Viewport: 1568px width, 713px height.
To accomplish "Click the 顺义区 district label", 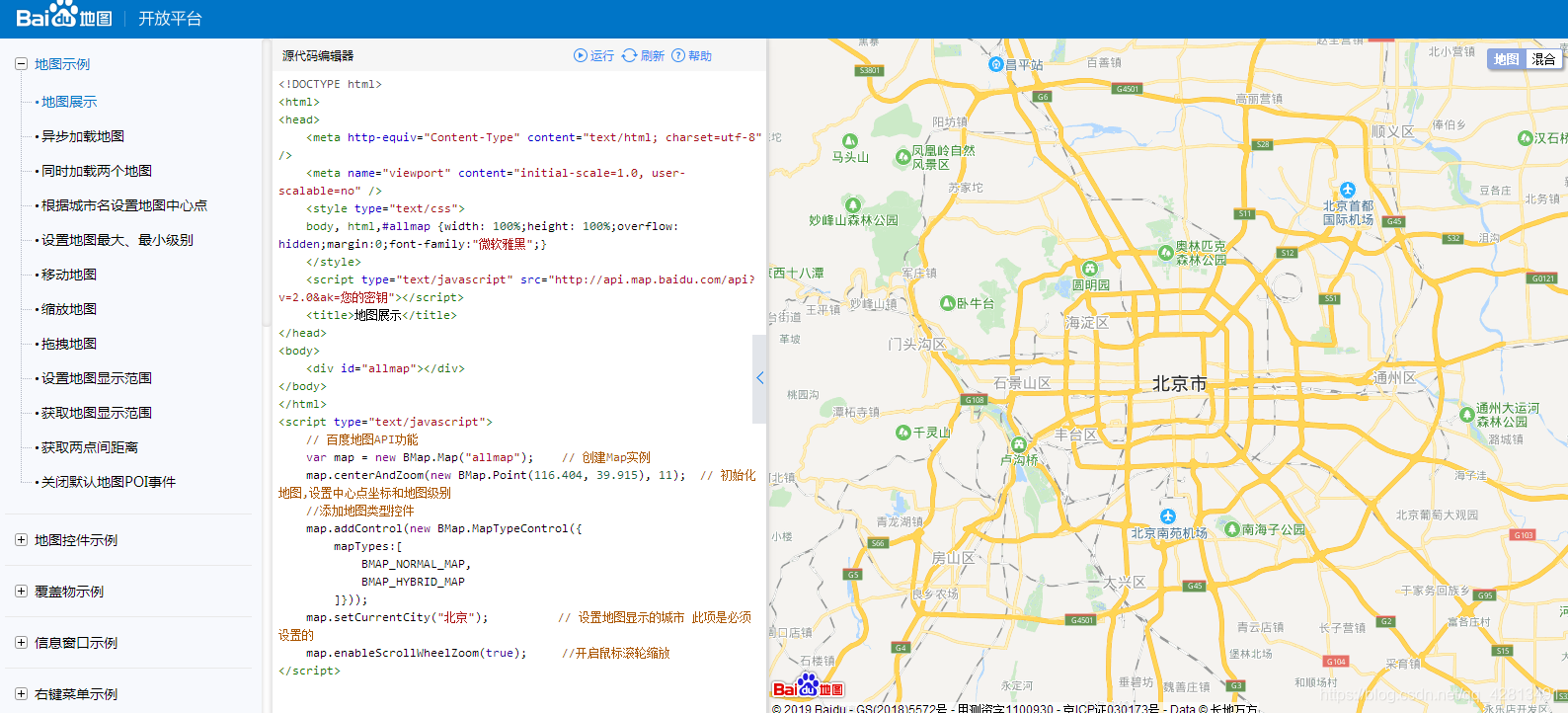I will pos(1392,131).
